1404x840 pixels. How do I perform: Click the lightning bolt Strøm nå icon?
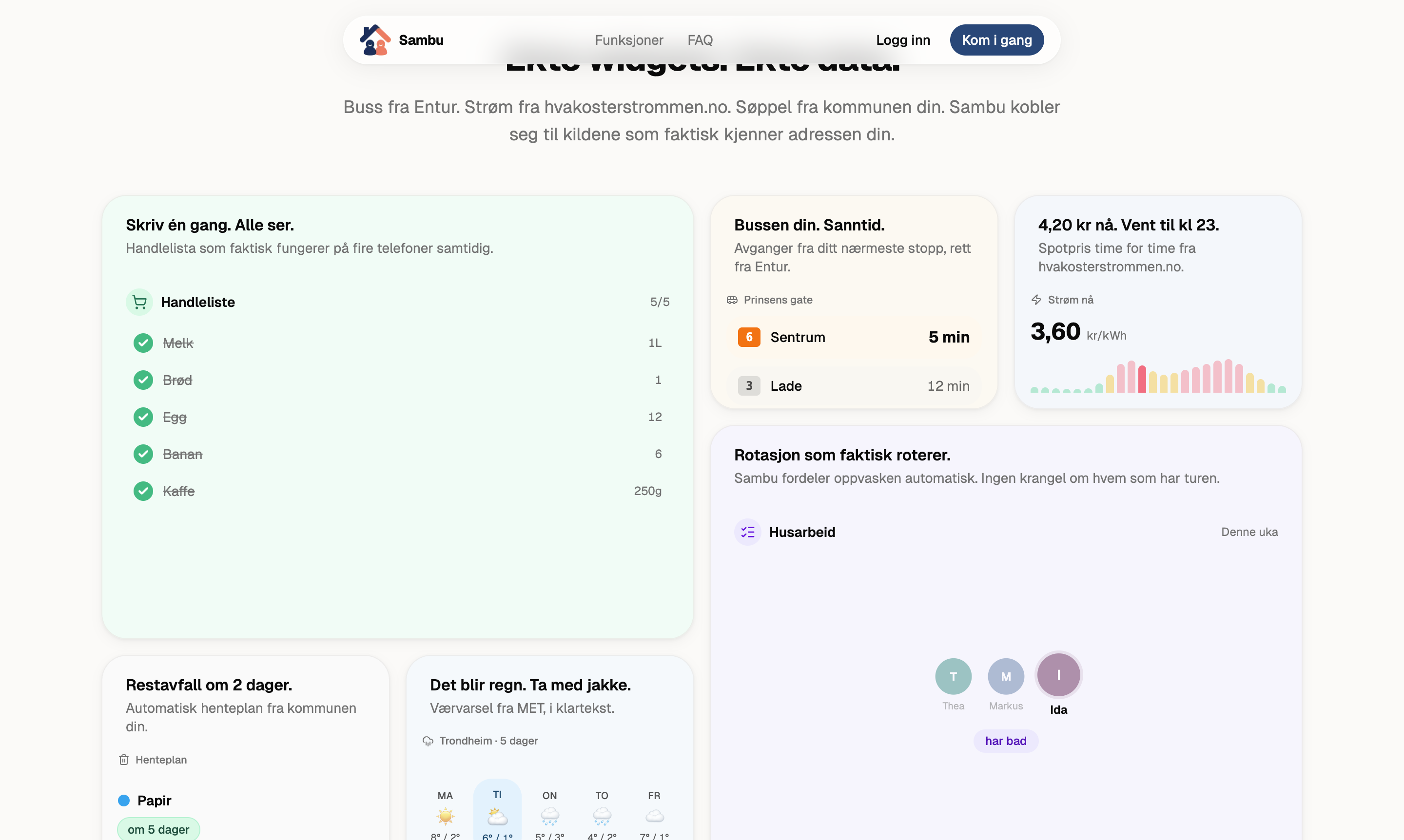pos(1036,300)
